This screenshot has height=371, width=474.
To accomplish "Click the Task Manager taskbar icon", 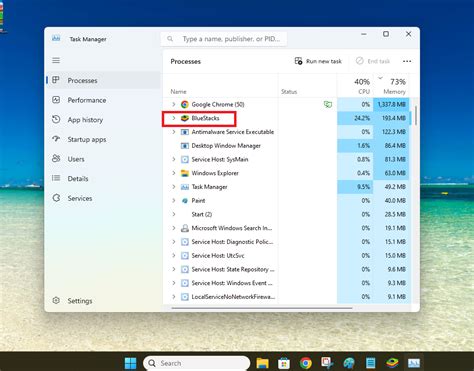I will click(x=414, y=363).
